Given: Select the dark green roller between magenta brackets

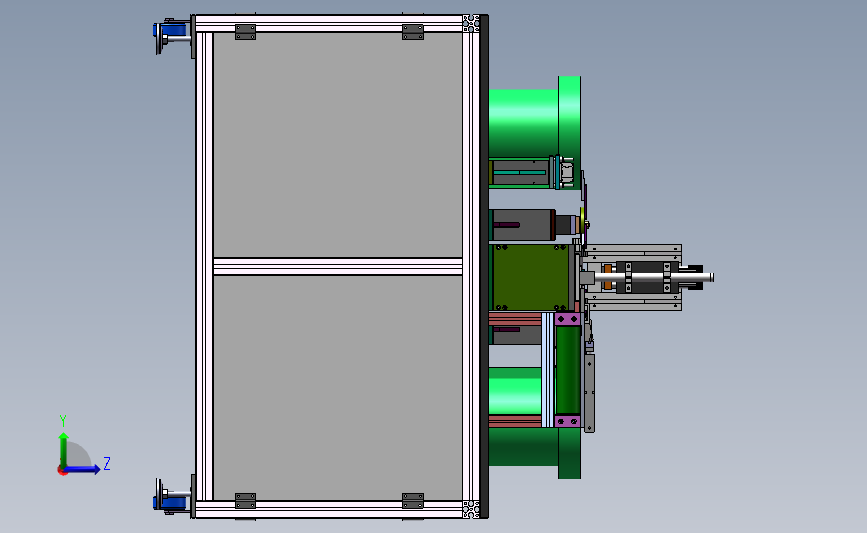Looking at the screenshot, I should (x=568, y=370).
